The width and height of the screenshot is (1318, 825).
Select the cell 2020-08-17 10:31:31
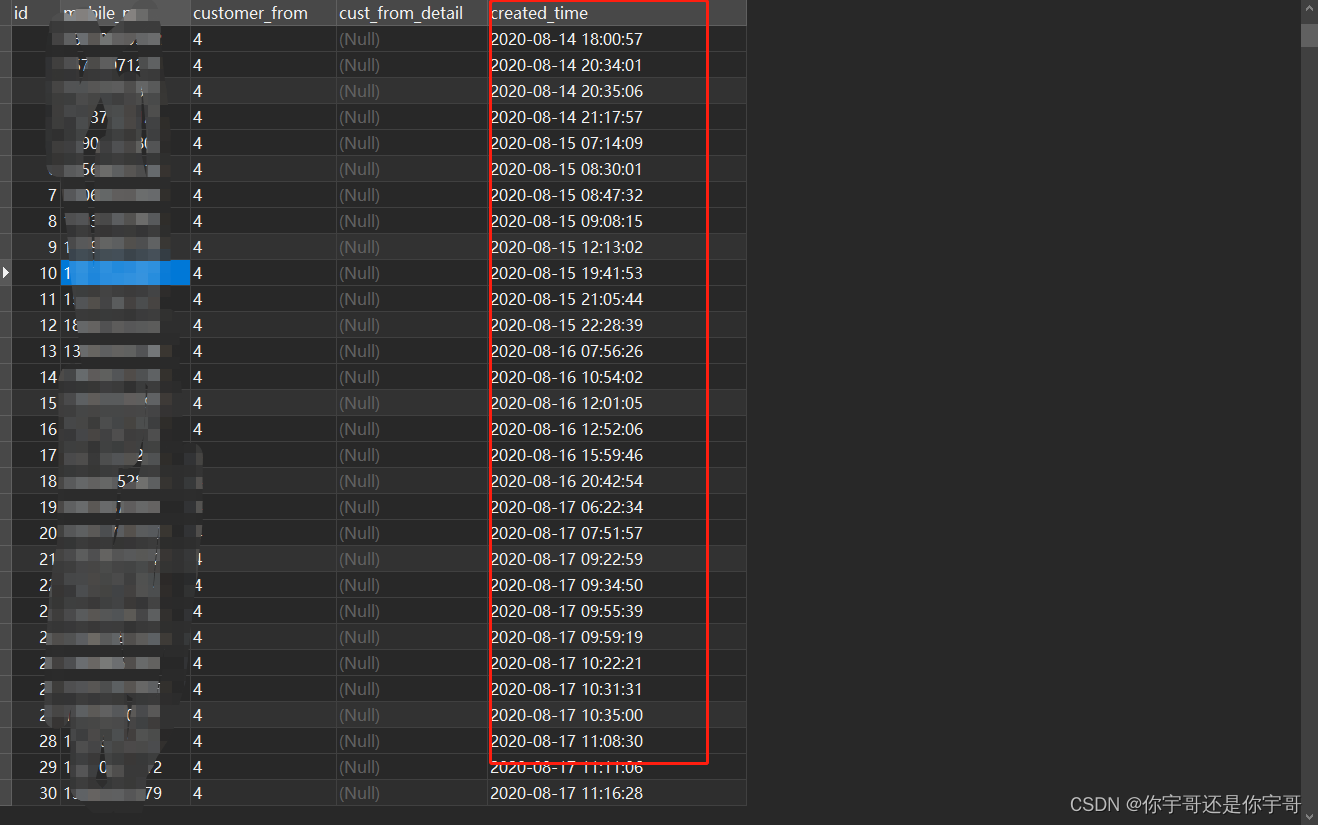pos(617,689)
